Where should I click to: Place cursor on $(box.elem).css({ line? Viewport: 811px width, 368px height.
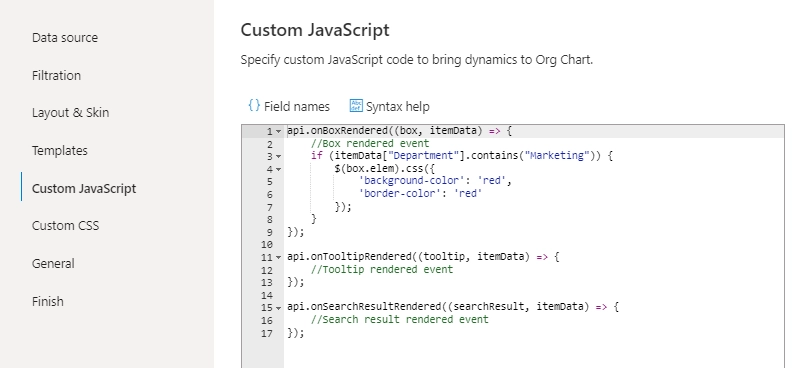coord(385,168)
